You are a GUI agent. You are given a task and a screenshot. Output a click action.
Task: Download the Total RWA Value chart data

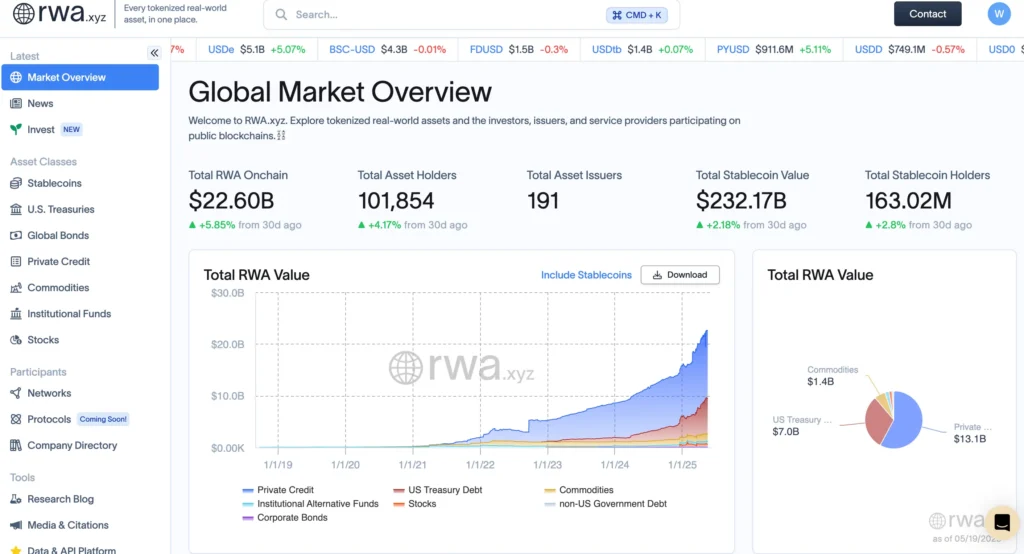[680, 275]
